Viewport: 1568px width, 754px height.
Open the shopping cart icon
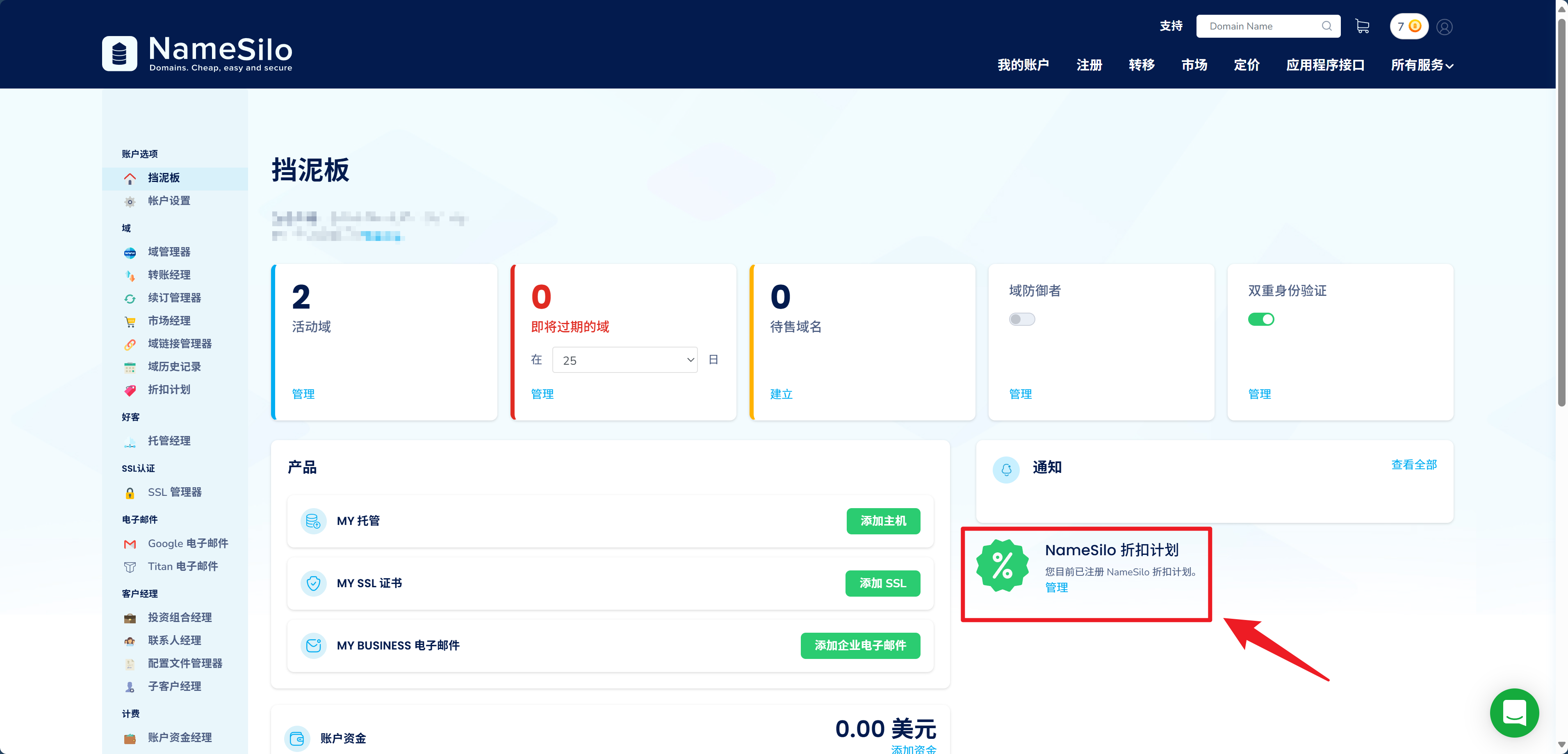tap(1362, 26)
